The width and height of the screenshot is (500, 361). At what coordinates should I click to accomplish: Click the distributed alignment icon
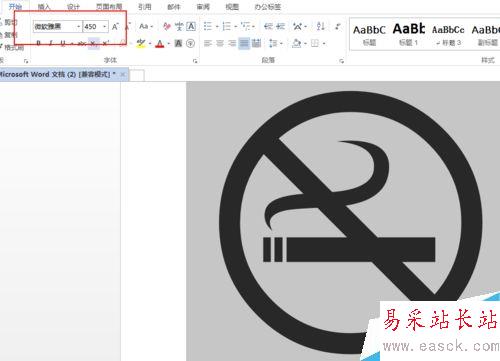pos(256,43)
